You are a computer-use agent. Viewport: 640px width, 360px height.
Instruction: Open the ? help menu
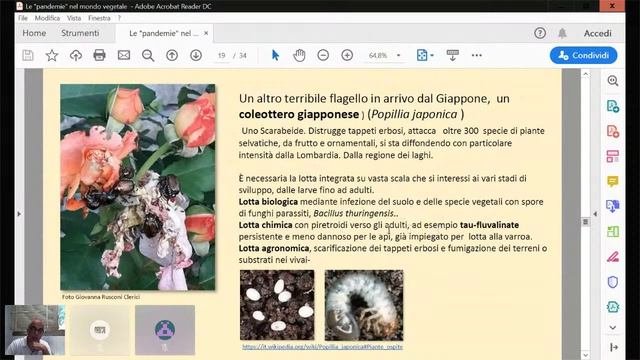click(x=119, y=18)
